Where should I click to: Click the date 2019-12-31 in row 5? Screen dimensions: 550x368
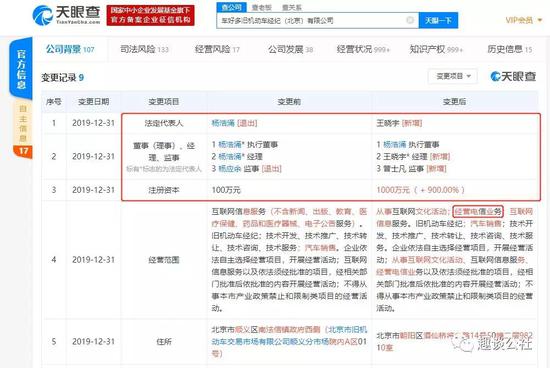click(93, 341)
